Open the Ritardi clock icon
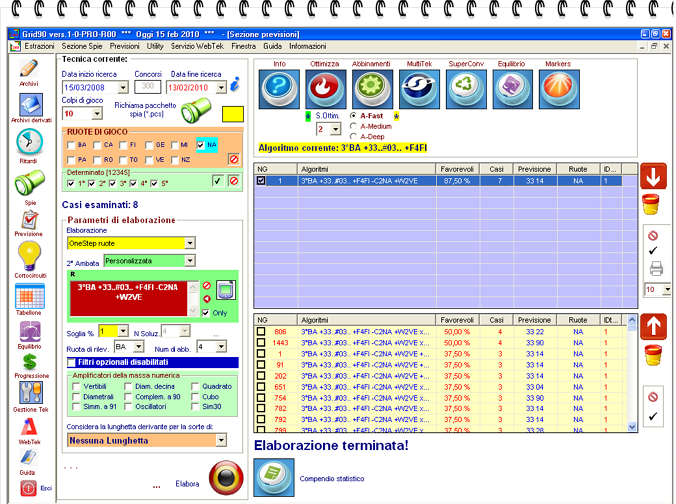This screenshot has height=504, width=676. [29, 142]
